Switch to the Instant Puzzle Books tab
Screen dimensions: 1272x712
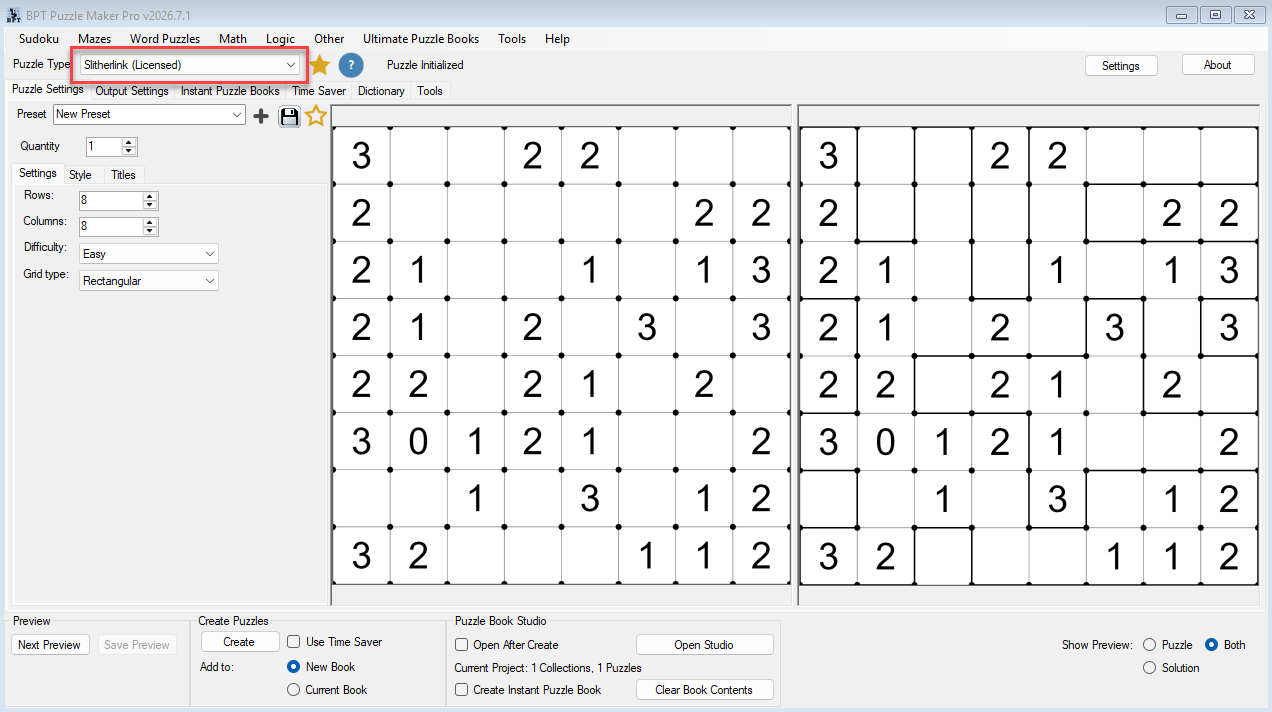coord(230,91)
